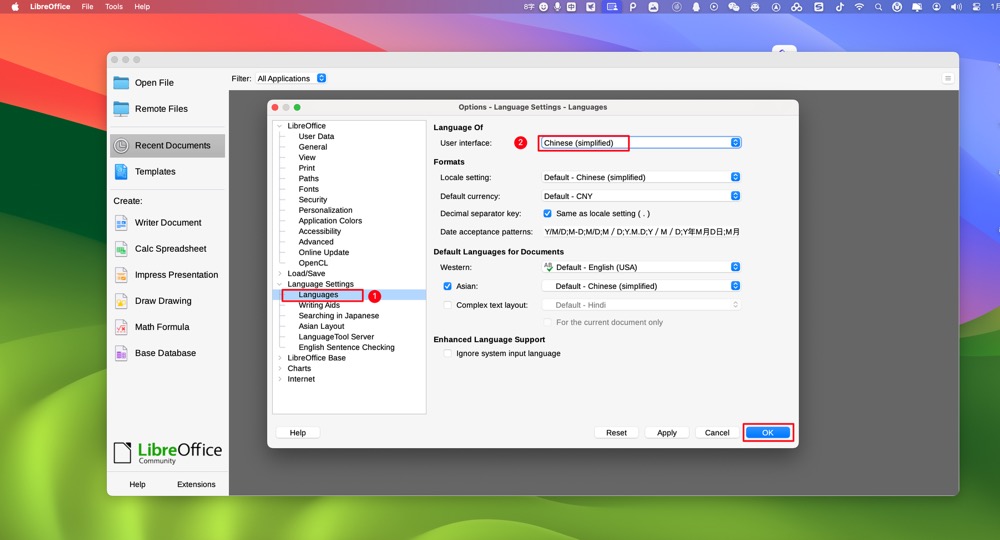Click the QQ penguin icon in menu bar
This screenshot has width=1000, height=540.
coord(696,7)
